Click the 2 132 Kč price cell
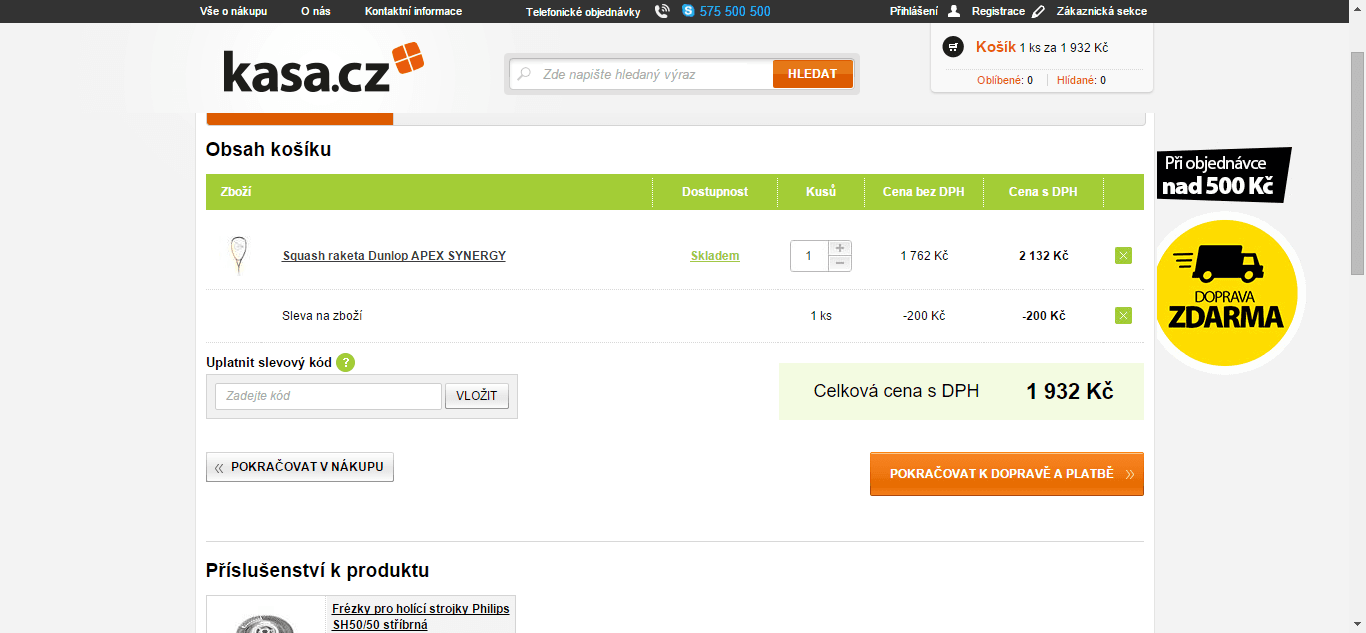 [x=1043, y=256]
